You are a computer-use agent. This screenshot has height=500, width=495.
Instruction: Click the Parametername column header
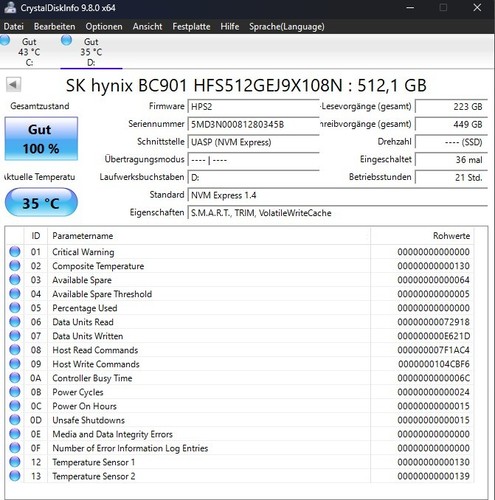click(x=209, y=236)
